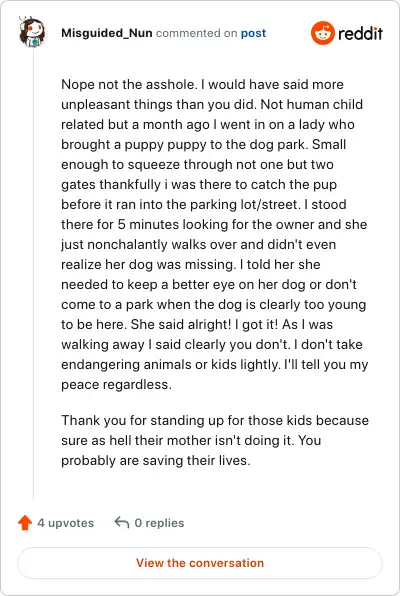Image resolution: width=400 pixels, height=596 pixels.
Task: Click the line "brought a puppy puppy to the dog park"
Action: (203, 144)
